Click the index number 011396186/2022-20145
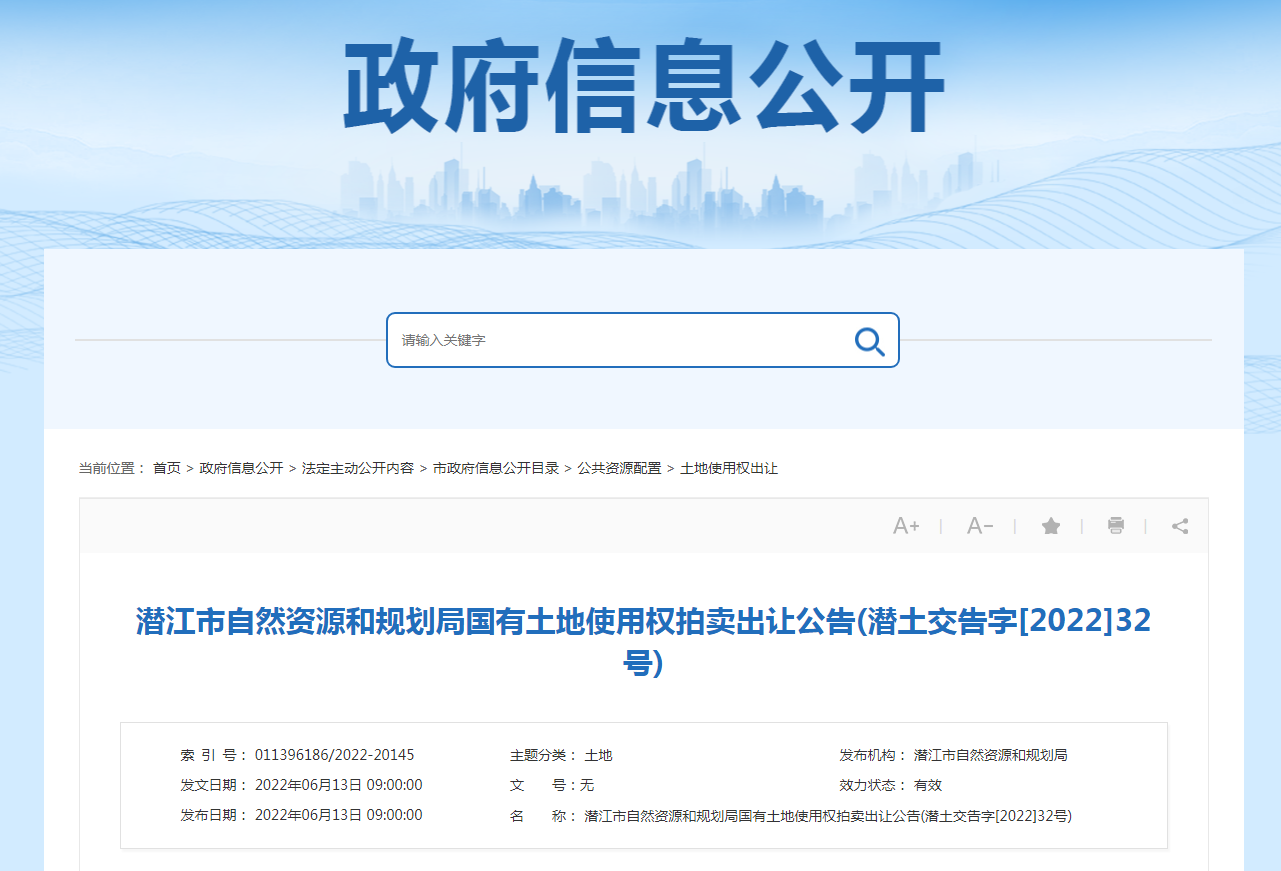The width and height of the screenshot is (1281, 871). [x=334, y=755]
